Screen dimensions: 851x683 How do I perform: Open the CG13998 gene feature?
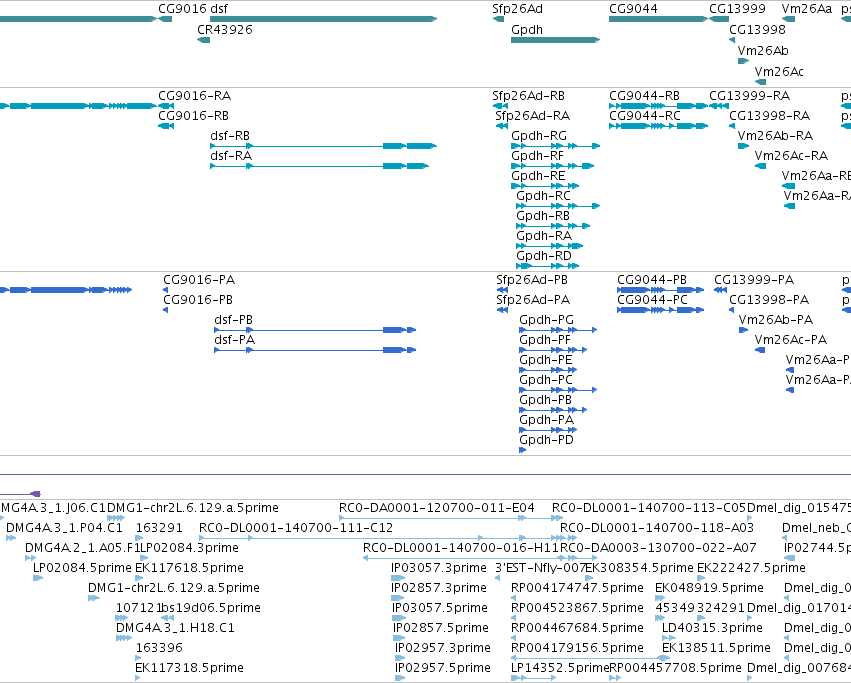732,40
